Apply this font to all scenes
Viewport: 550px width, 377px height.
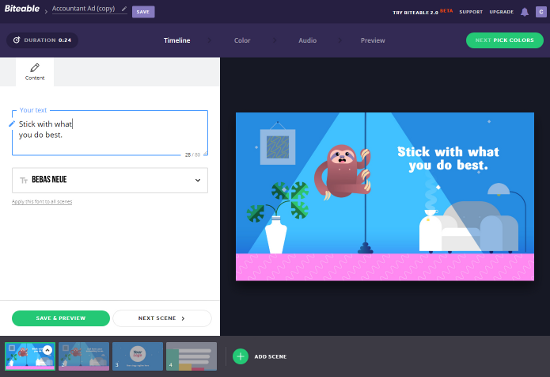click(x=42, y=202)
